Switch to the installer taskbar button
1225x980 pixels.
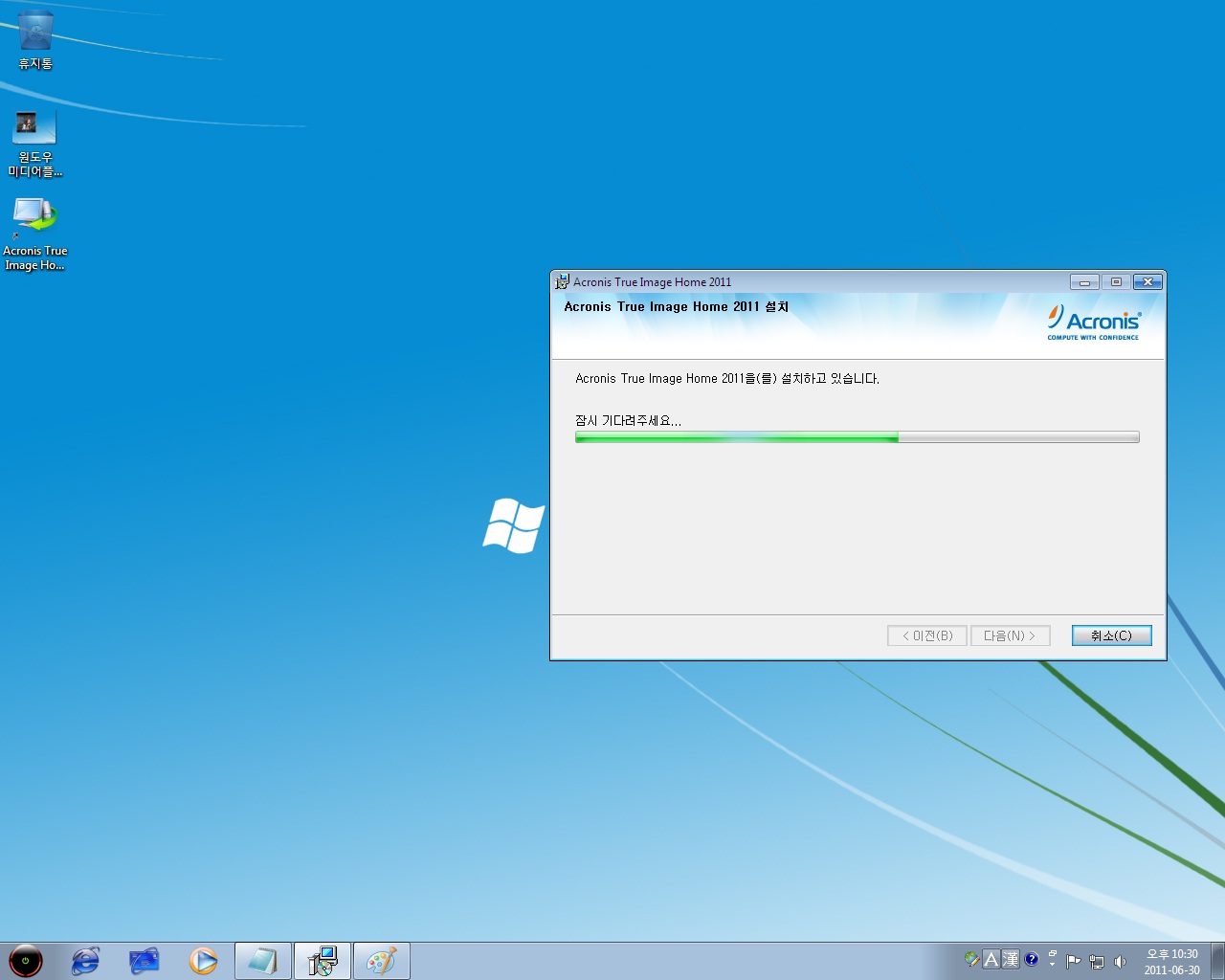pos(322,960)
